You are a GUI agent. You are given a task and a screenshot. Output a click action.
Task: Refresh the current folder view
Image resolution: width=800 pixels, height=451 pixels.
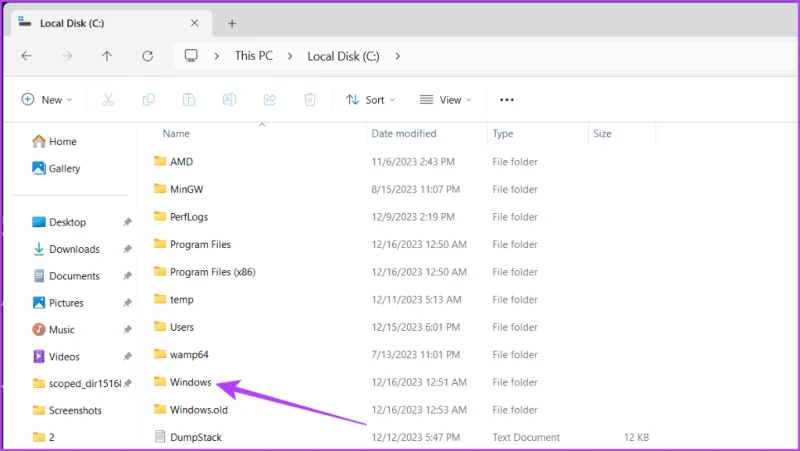point(147,56)
